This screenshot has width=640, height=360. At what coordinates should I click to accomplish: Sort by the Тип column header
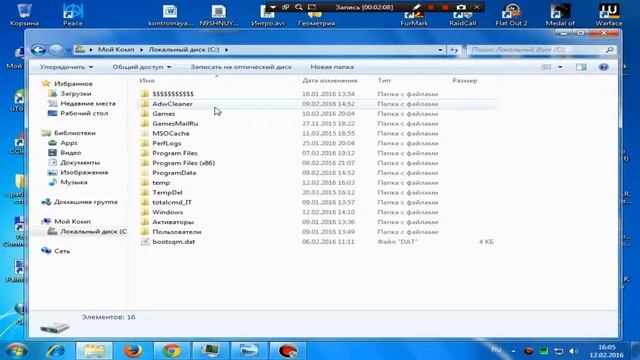(384, 80)
